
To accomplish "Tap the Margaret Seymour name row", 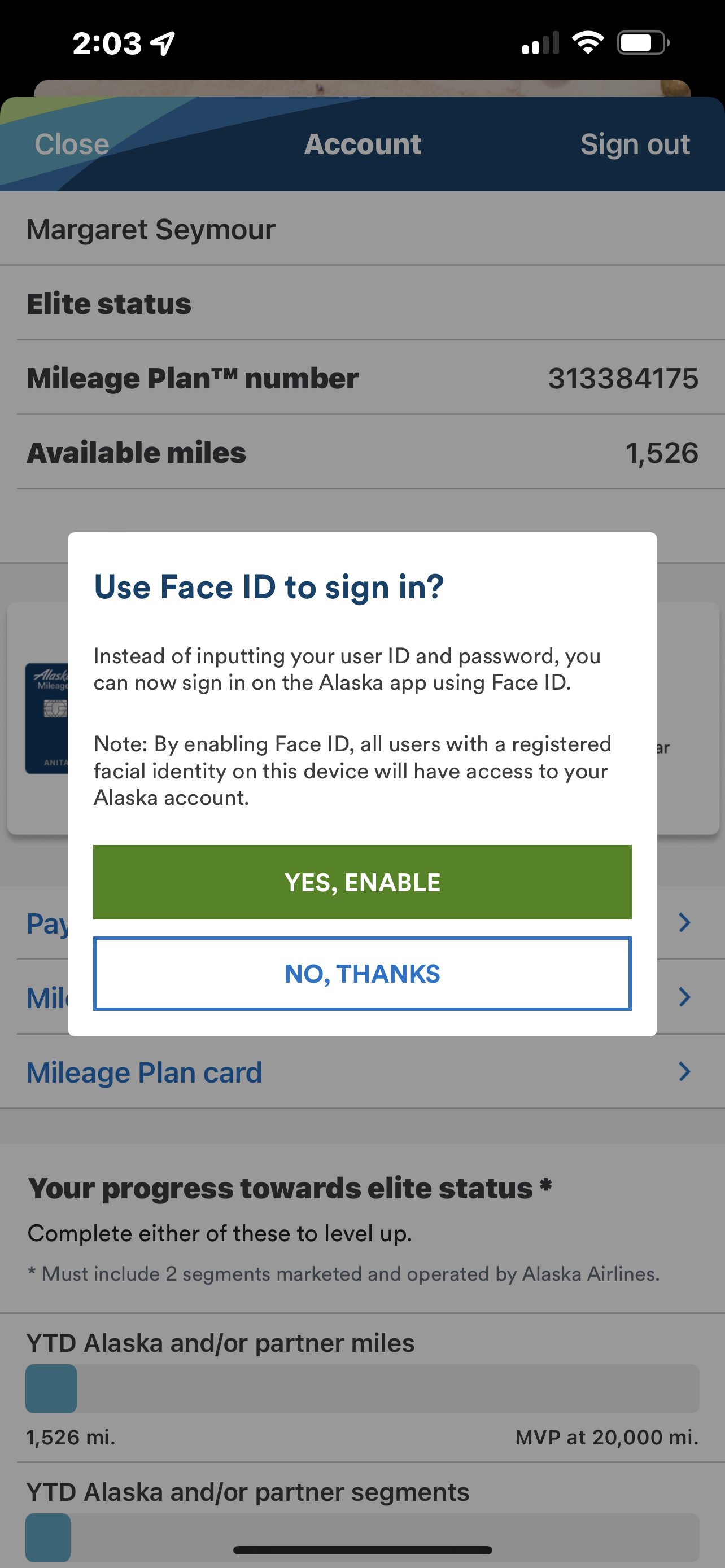I will pyautogui.click(x=362, y=229).
